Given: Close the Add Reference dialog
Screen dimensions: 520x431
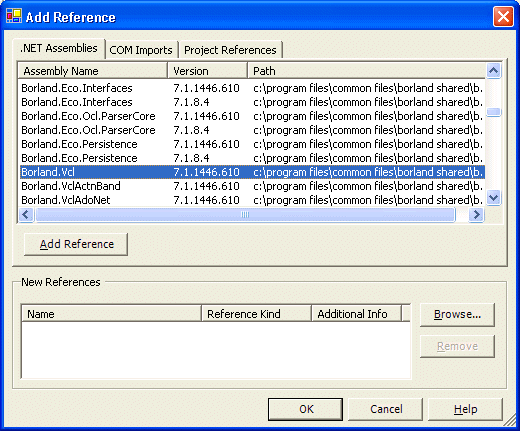Looking at the screenshot, I should pyautogui.click(x=503, y=16).
